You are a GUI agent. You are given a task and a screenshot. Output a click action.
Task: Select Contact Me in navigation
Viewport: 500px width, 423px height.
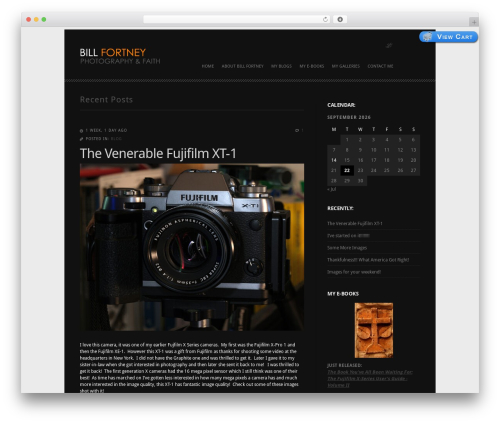tap(380, 66)
